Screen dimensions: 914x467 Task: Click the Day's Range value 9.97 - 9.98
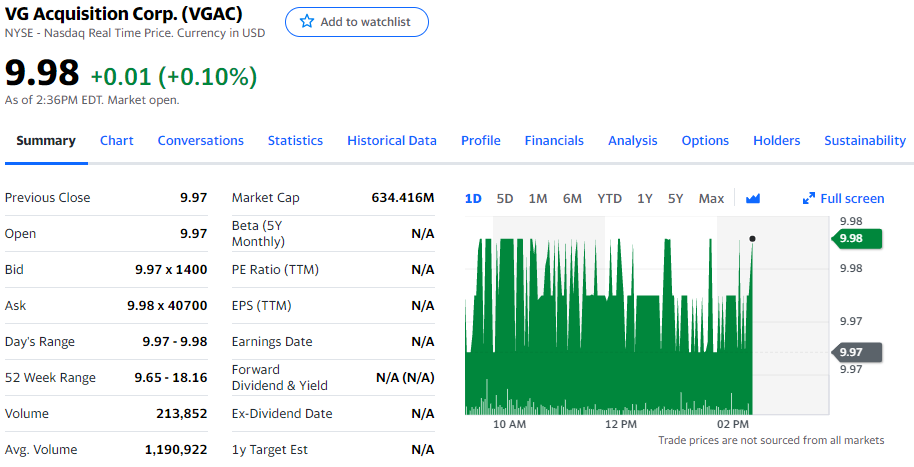click(175, 342)
